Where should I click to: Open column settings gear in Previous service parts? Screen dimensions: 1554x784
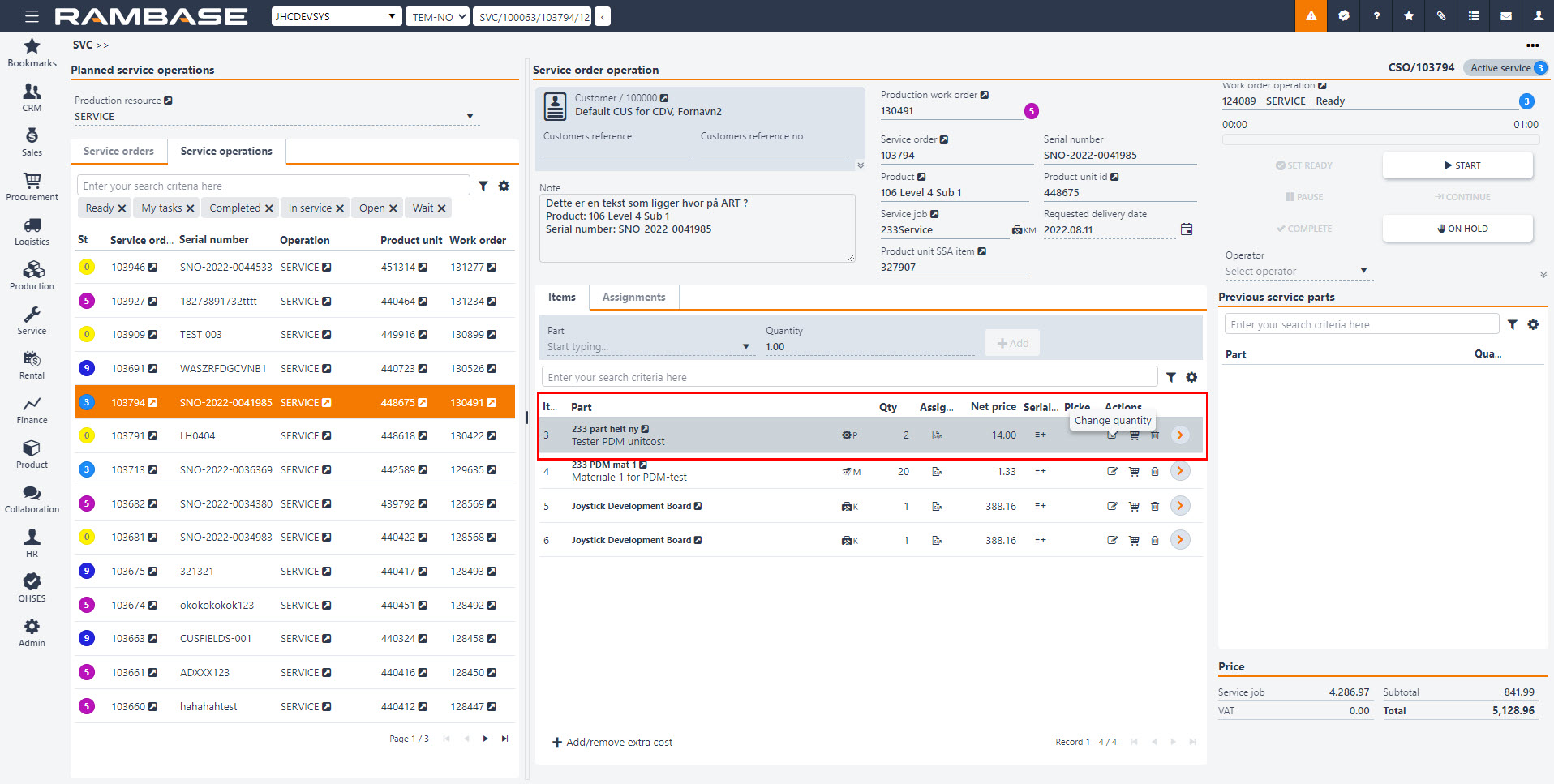pyautogui.click(x=1533, y=324)
